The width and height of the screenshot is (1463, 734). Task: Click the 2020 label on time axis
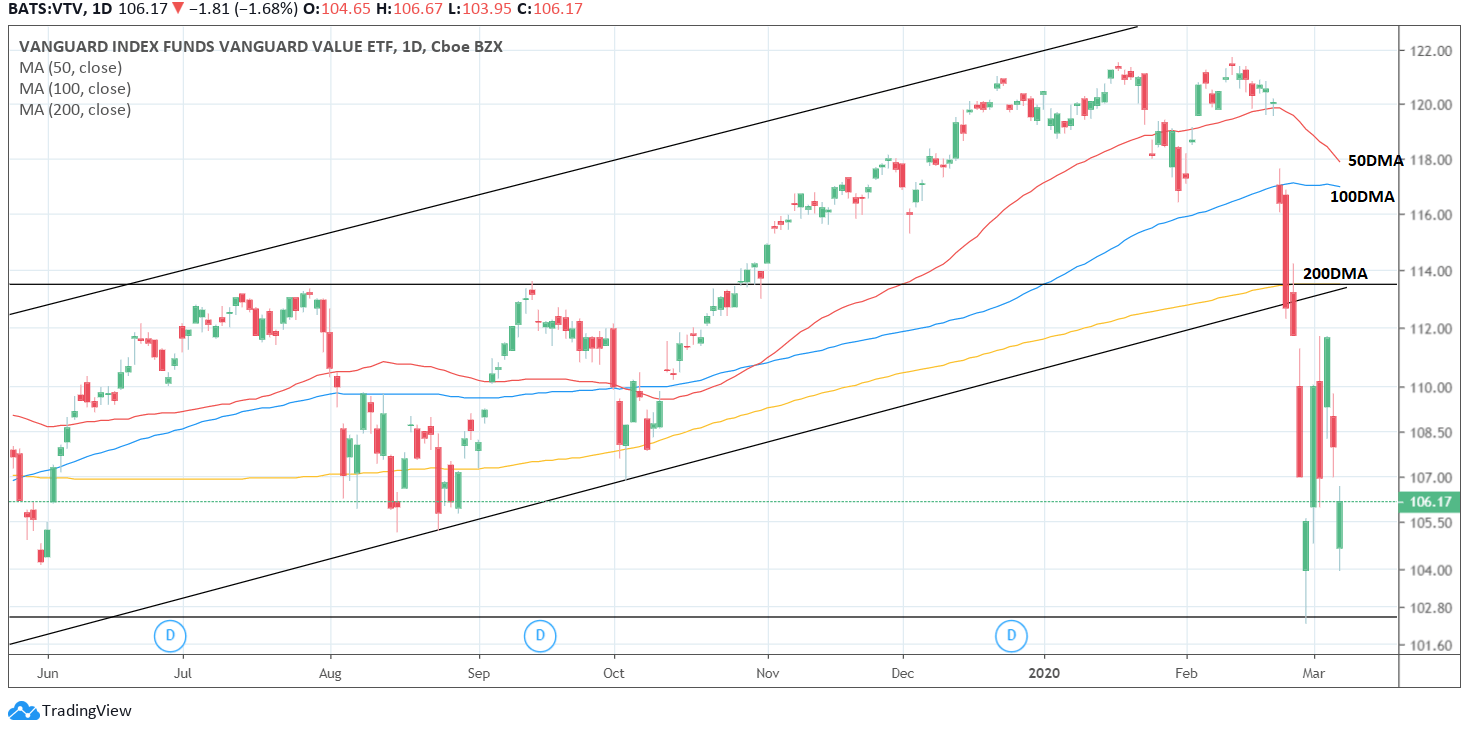1043,674
